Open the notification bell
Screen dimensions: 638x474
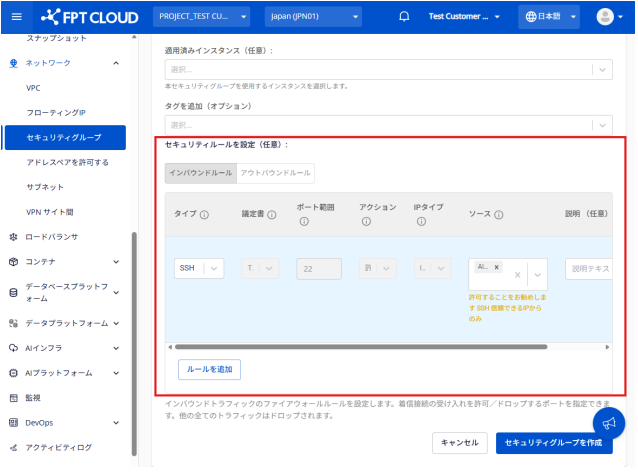tap(404, 17)
